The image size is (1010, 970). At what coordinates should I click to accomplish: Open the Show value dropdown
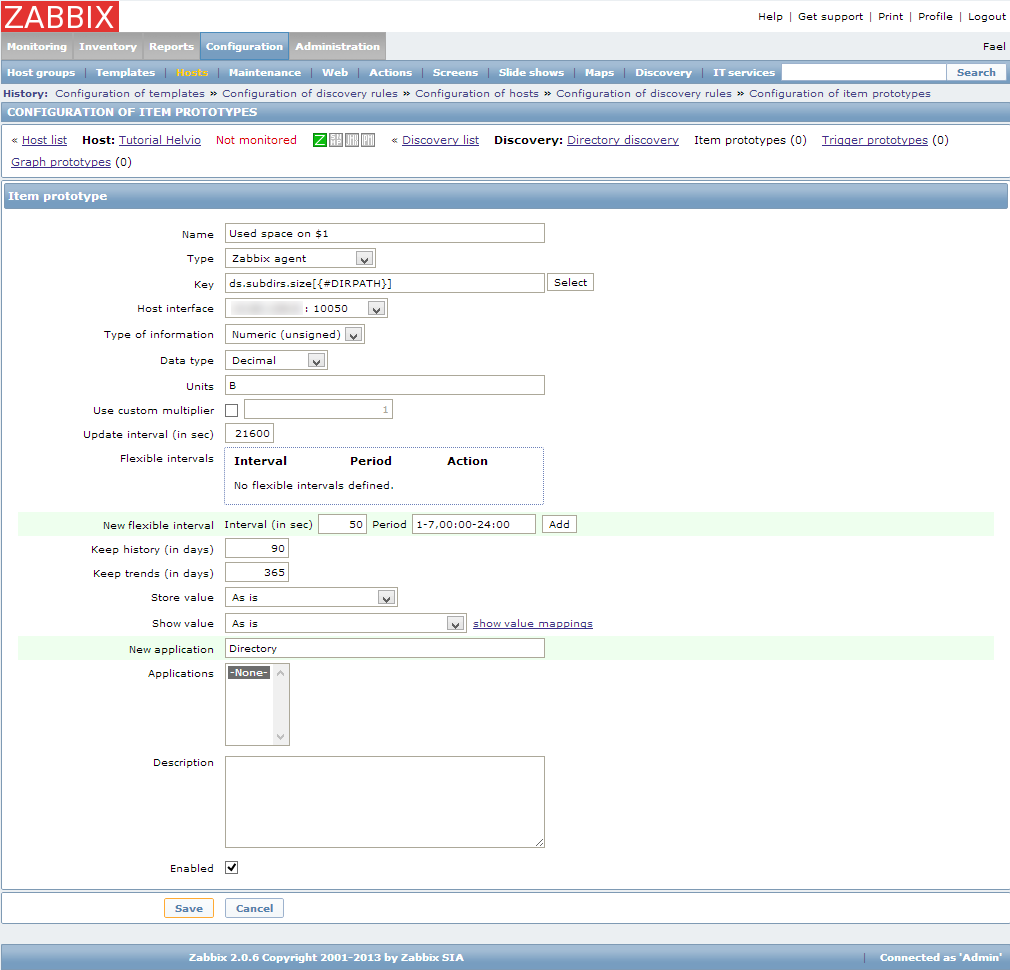(x=345, y=623)
